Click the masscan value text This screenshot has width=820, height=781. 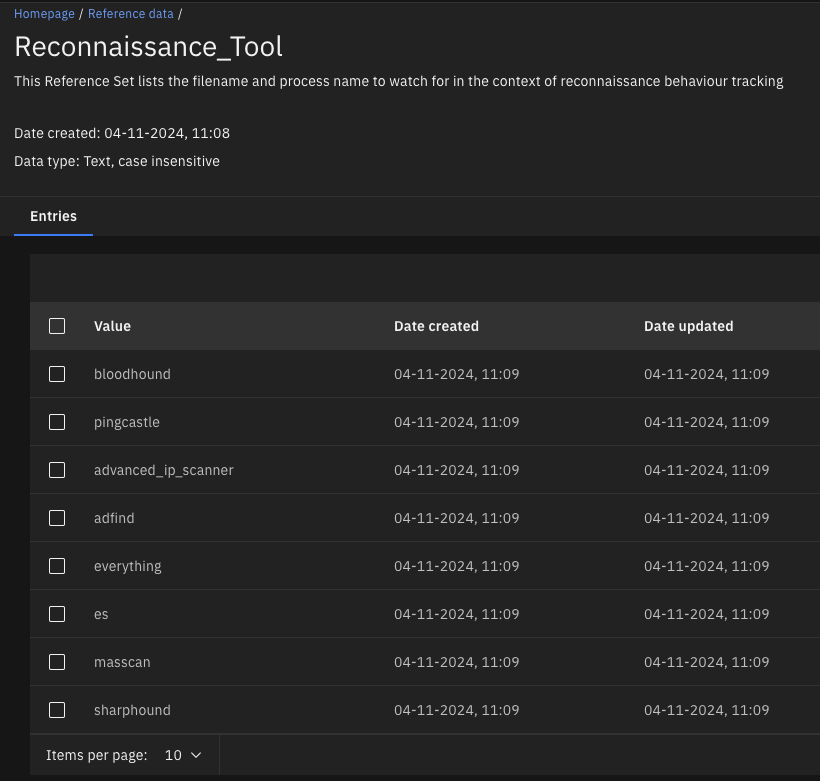pyautogui.click(x=122, y=661)
